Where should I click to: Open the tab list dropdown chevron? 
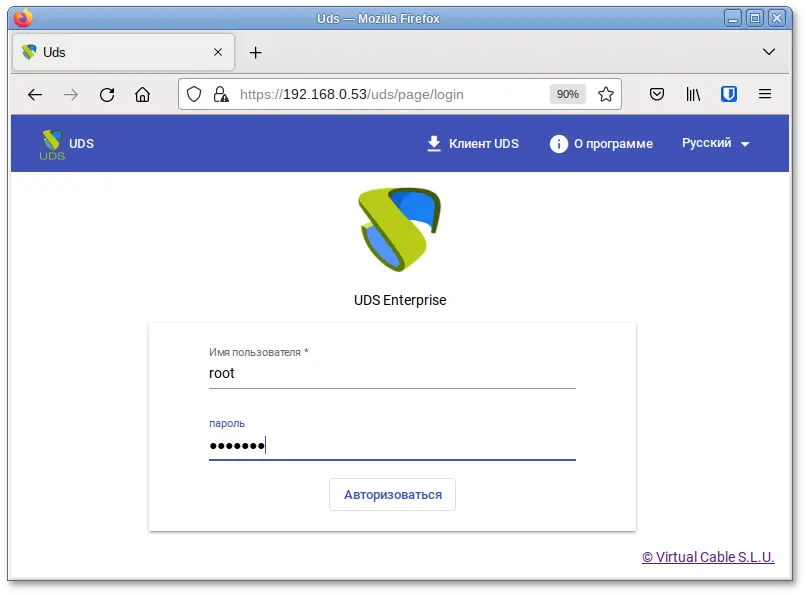pyautogui.click(x=768, y=51)
